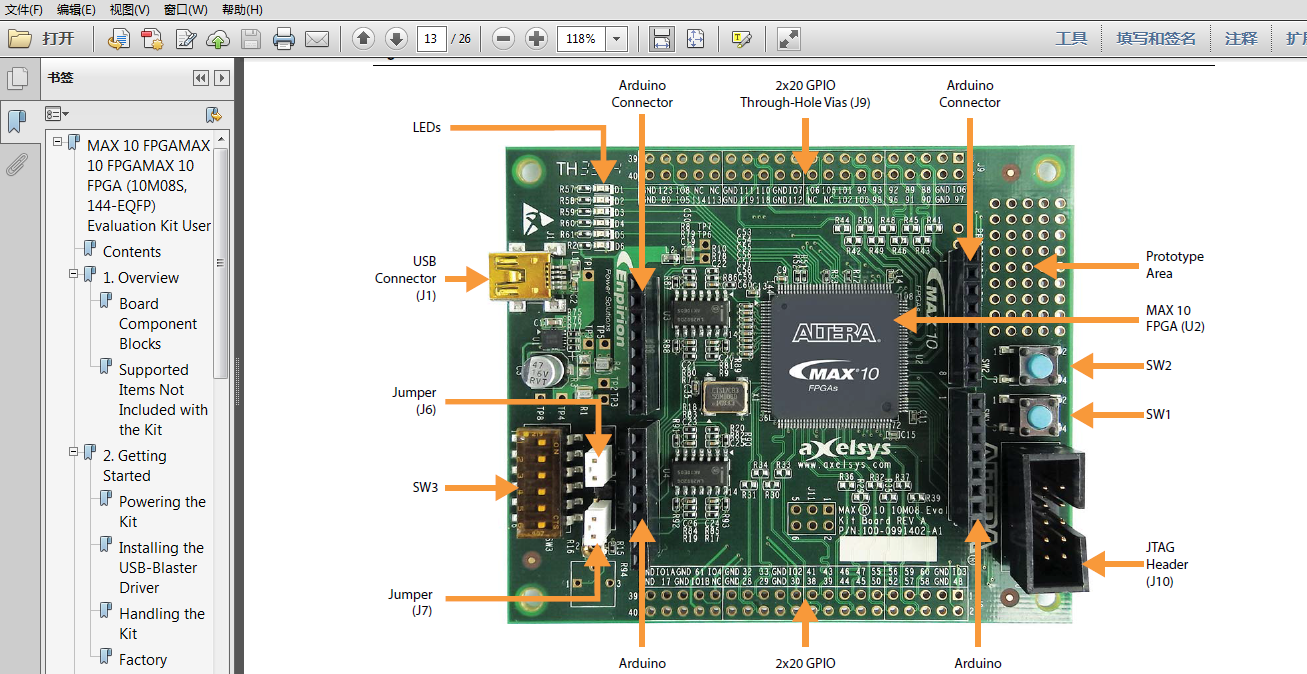Go to the next page with the down arrow
1307x674 pixels.
coord(396,39)
